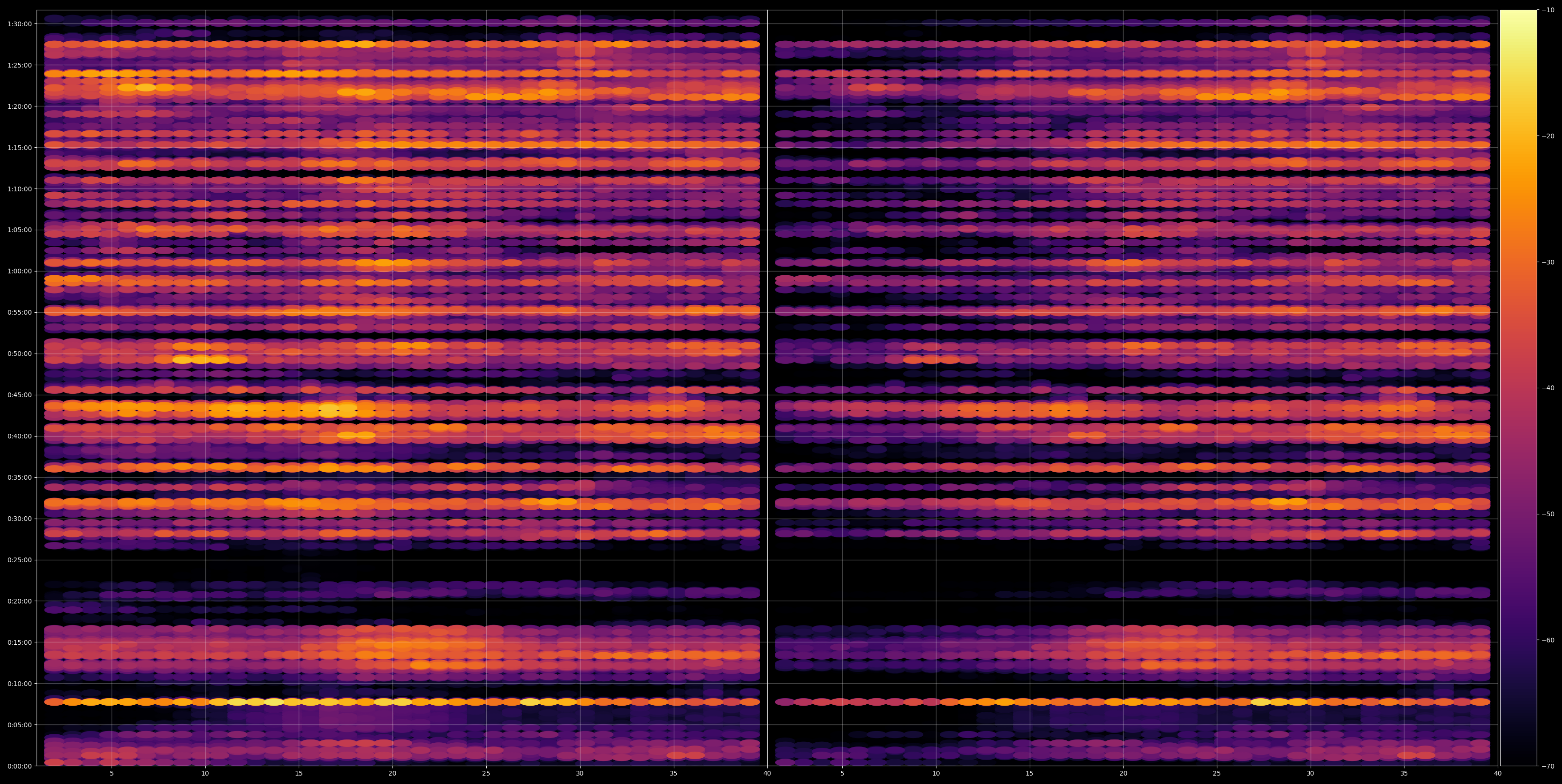Select x-axis label 20 of right heatmap
Screen dimensions: 1562x784
tap(1123, 774)
